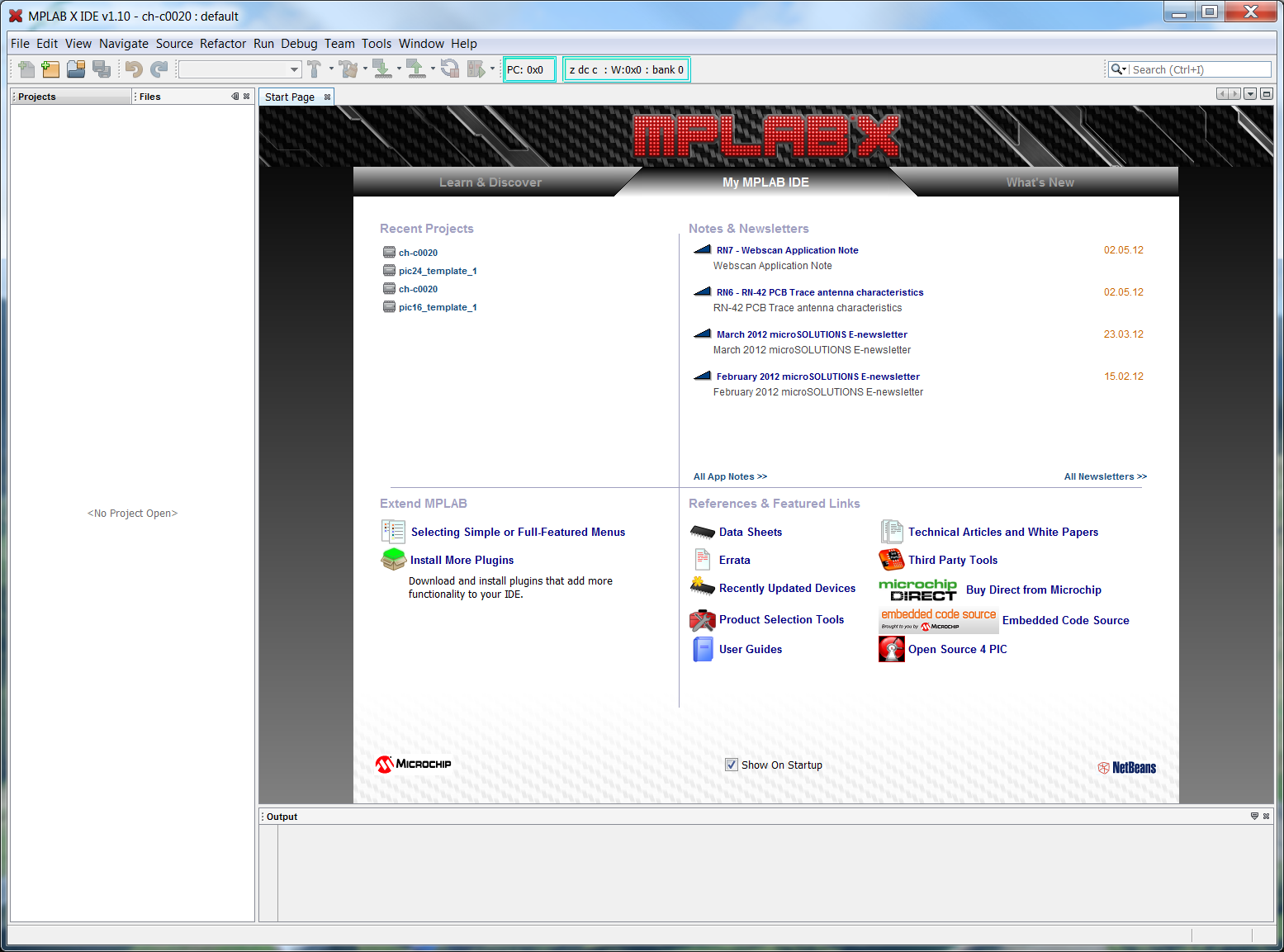The image size is (1284, 952).
Task: Click the Errata link
Action: (x=734, y=560)
